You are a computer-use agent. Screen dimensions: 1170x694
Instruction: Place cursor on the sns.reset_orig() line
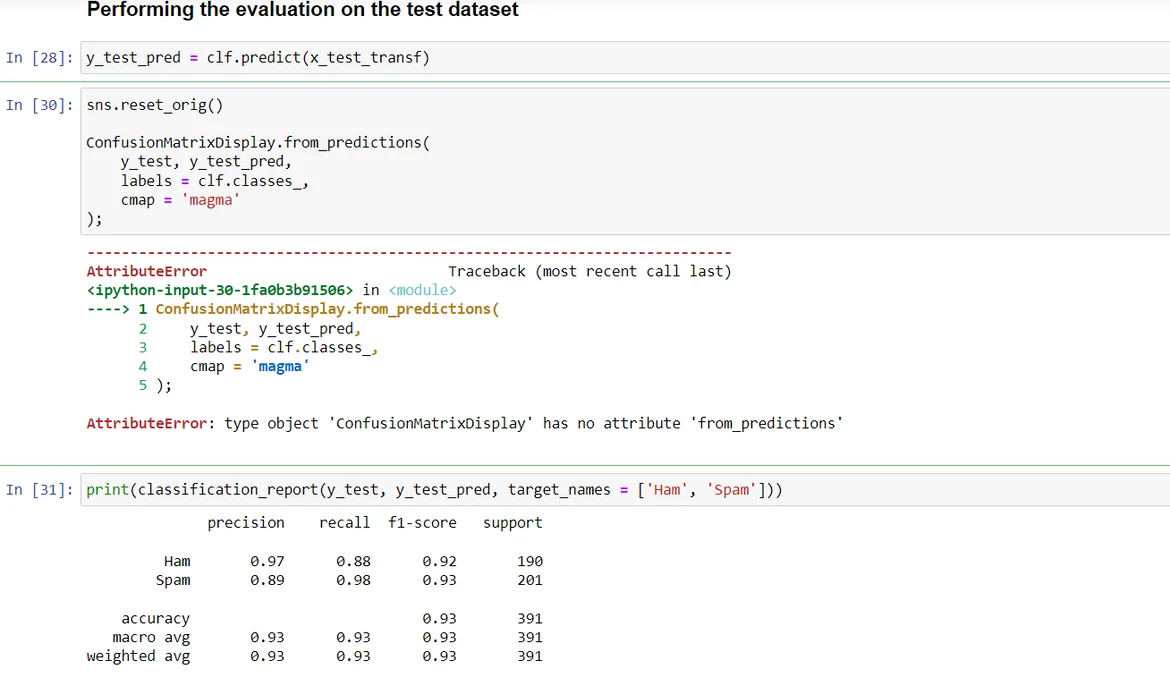click(x=155, y=105)
